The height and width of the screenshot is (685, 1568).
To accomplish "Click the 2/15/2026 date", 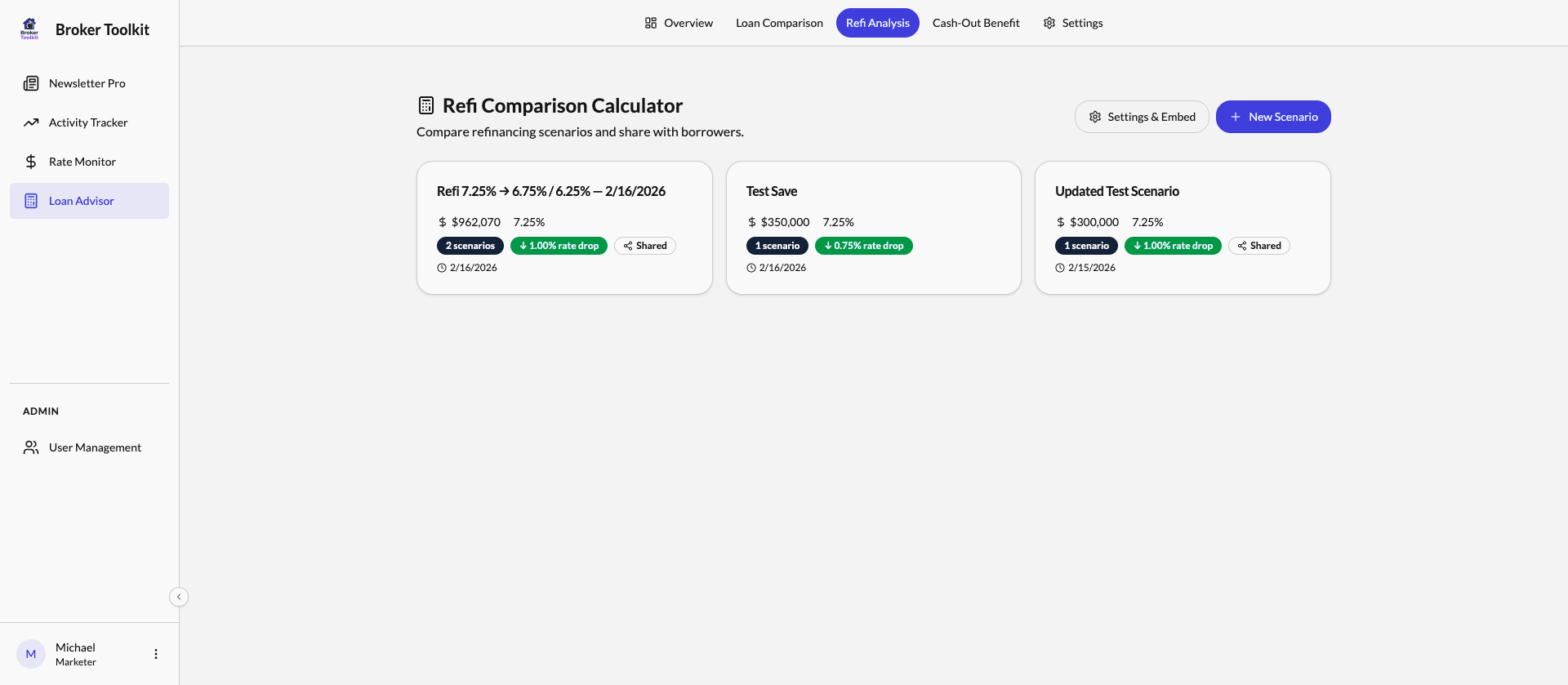I will tap(1092, 268).
